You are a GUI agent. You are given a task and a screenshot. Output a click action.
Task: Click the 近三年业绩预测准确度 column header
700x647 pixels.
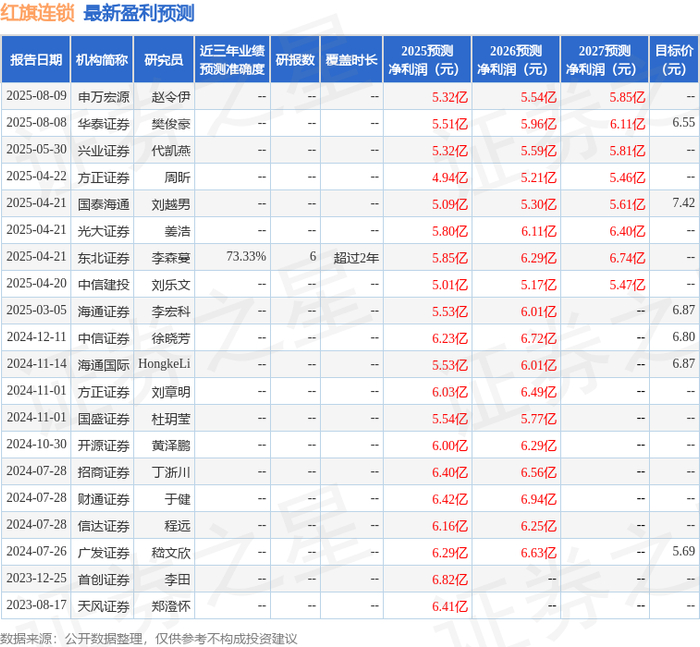pos(232,60)
